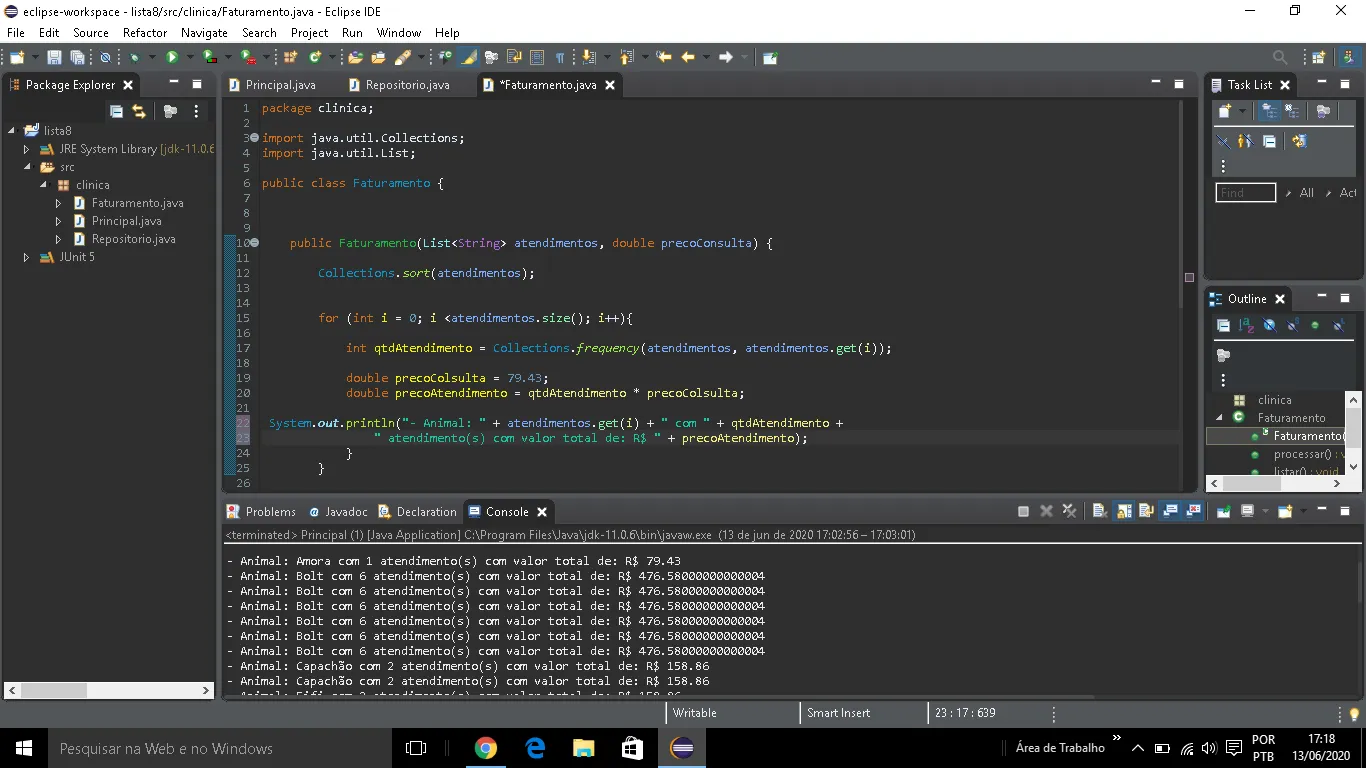Switch to the Repositorio.java editor tab
Screen dimensions: 1366x768
(x=407, y=85)
